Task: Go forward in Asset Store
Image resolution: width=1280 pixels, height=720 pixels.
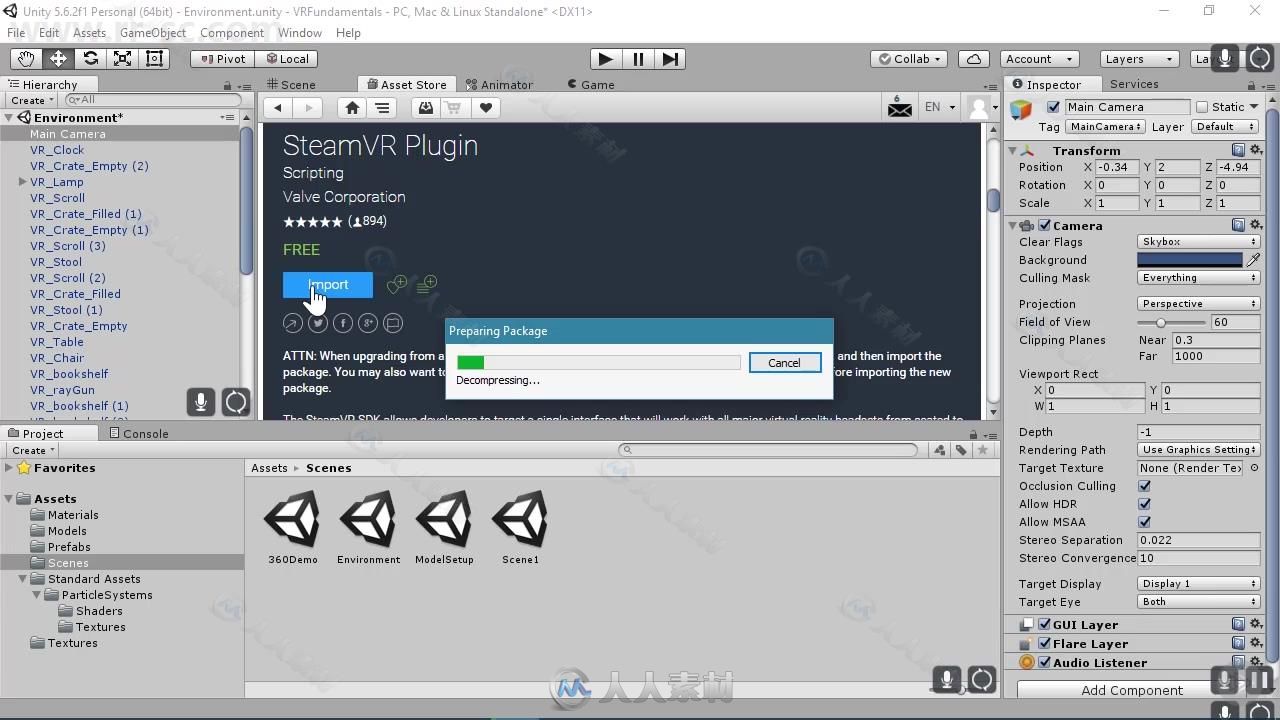Action: [x=308, y=108]
